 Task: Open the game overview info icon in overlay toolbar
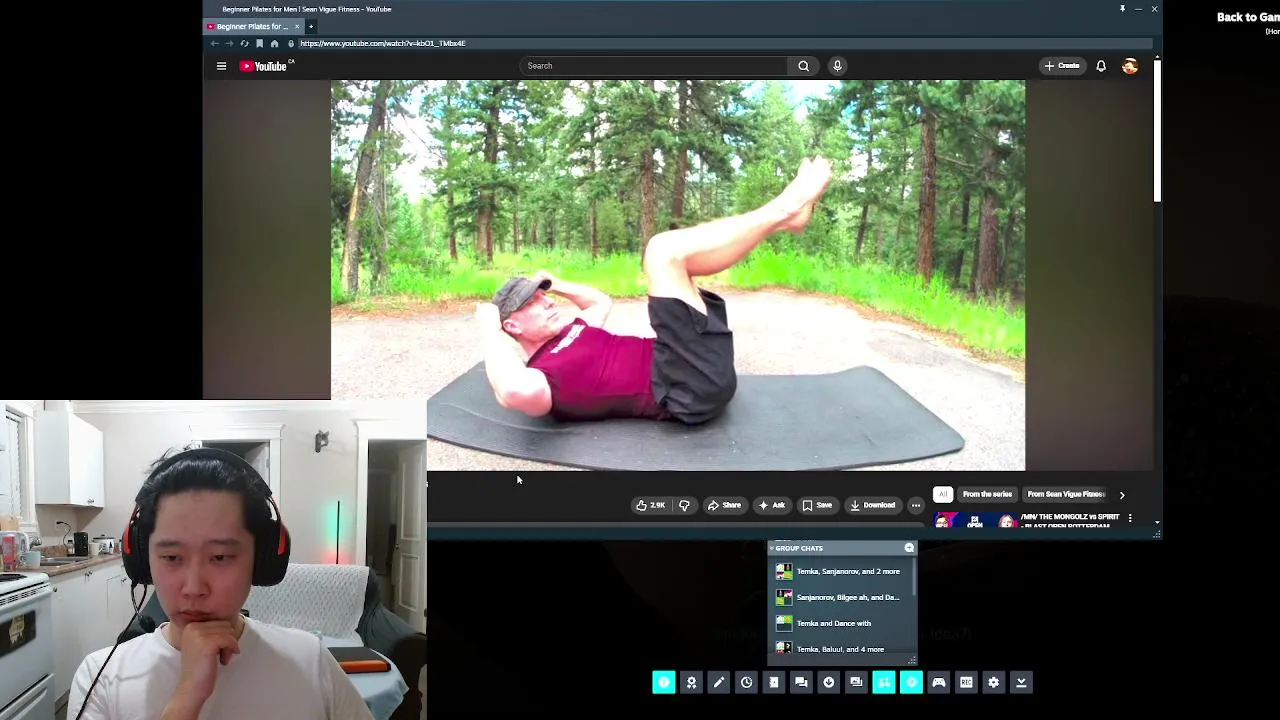(664, 682)
